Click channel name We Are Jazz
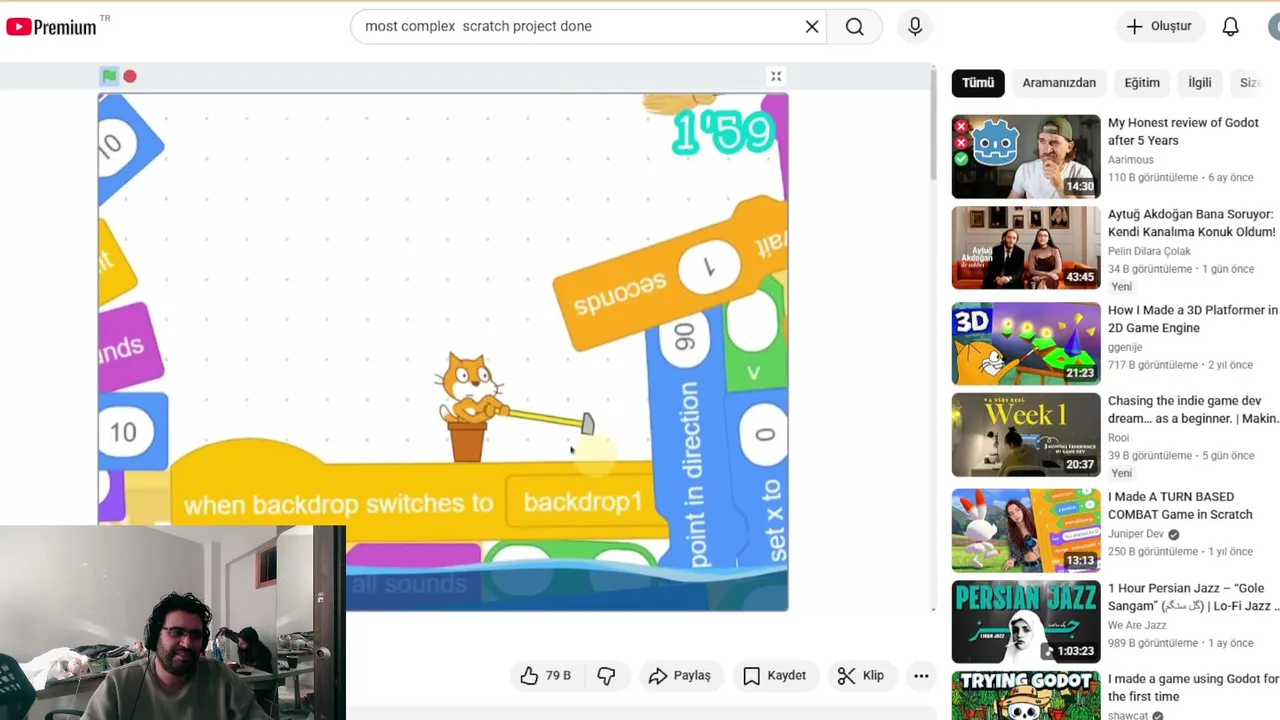 coord(1137,626)
